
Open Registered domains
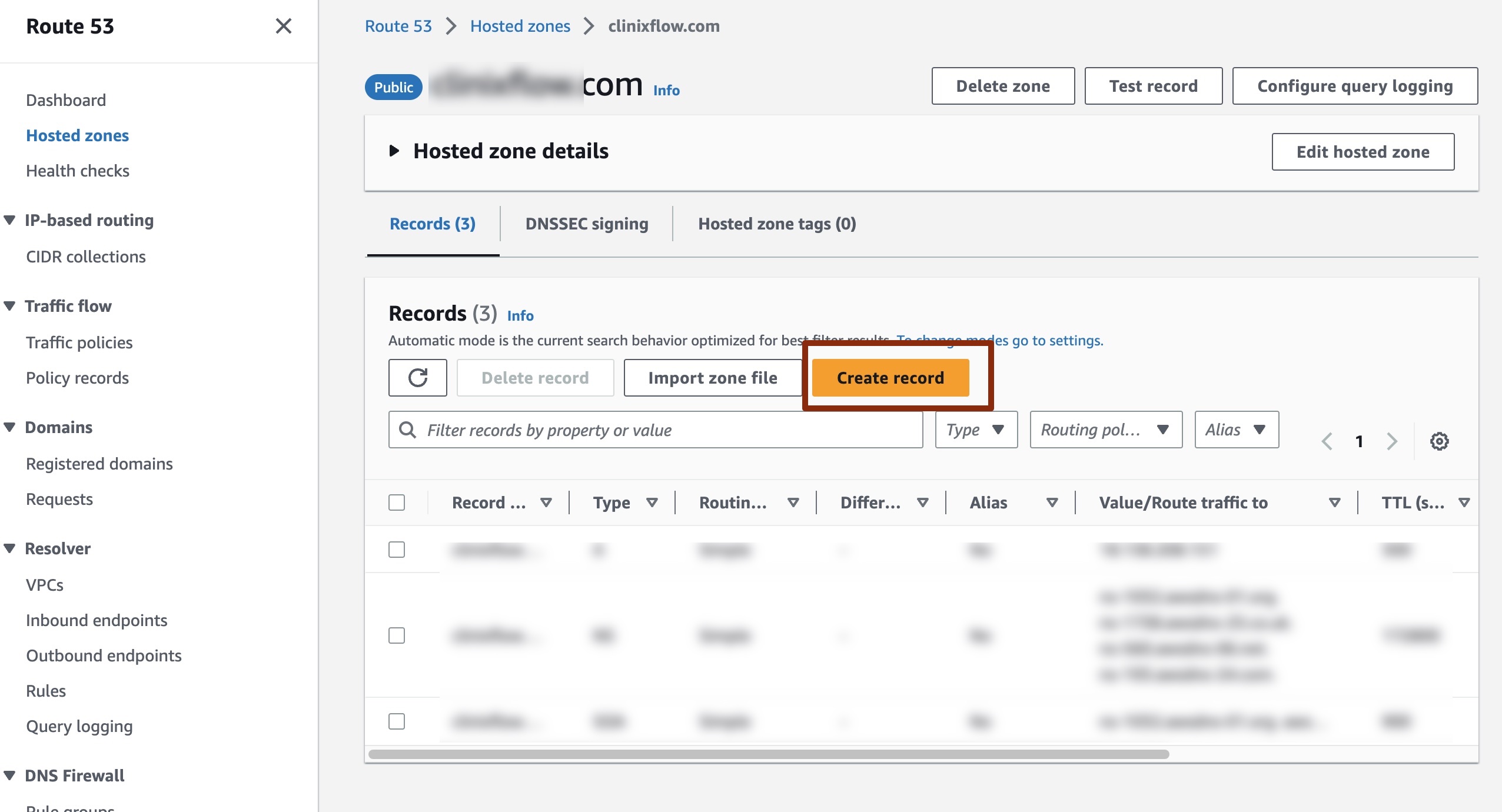99,464
